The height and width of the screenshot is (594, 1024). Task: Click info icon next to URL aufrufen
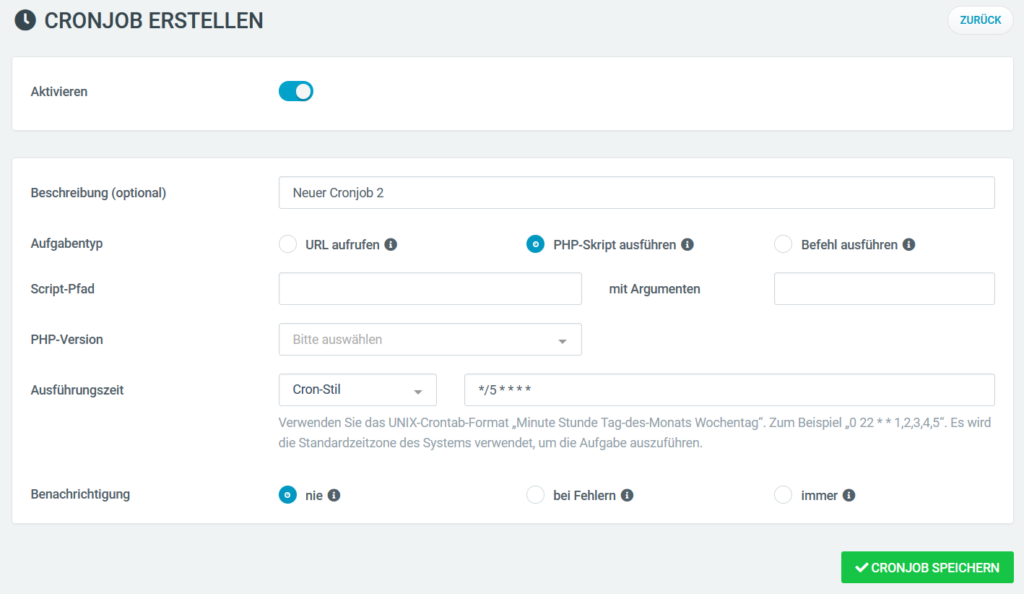[x=391, y=245]
